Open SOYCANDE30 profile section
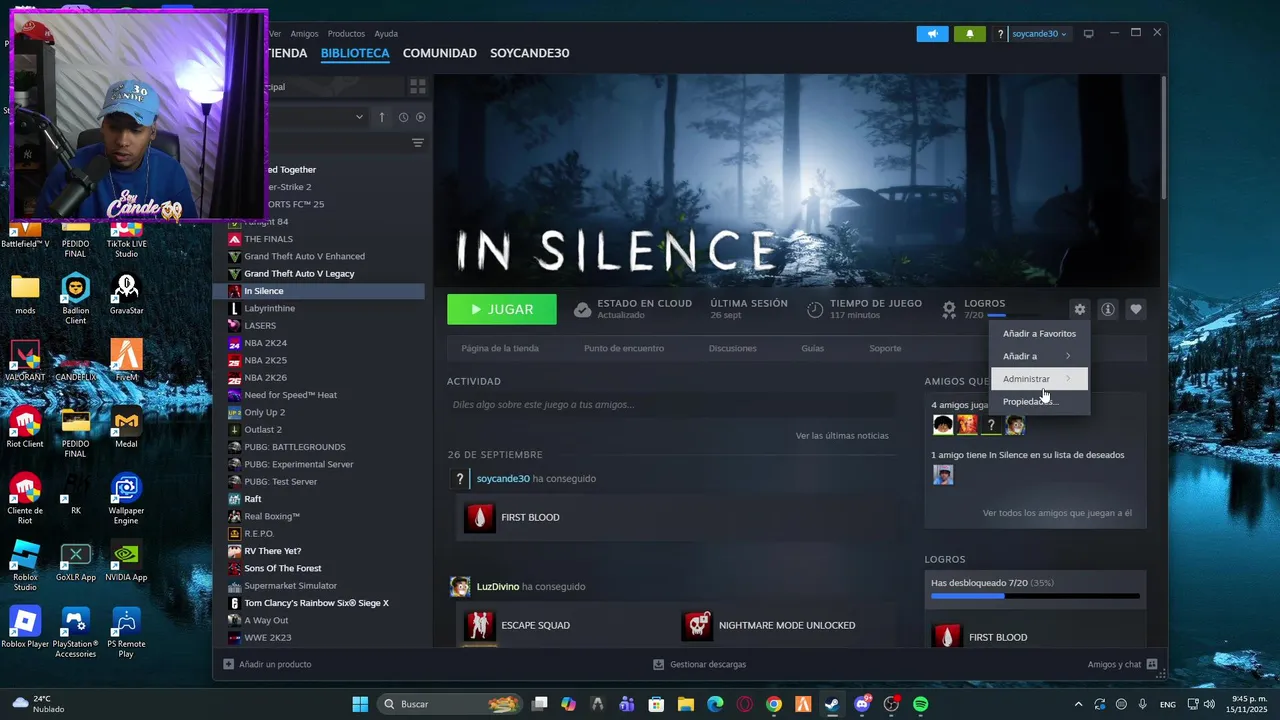 coord(529,53)
